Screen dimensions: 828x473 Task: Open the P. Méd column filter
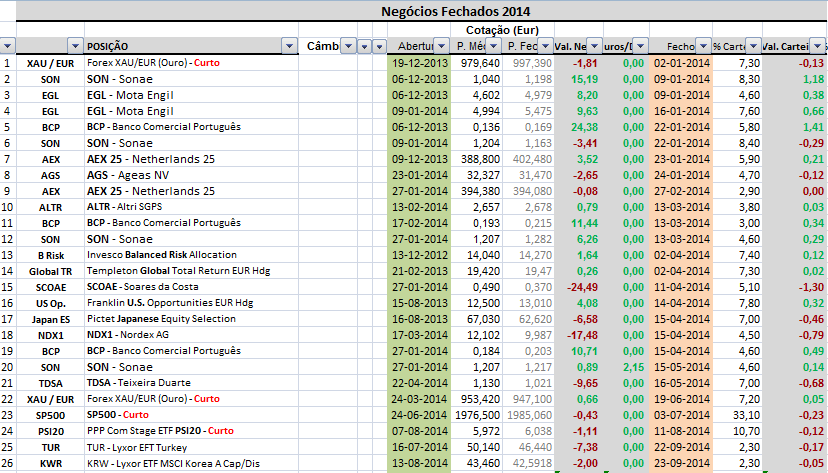[x=494, y=46]
